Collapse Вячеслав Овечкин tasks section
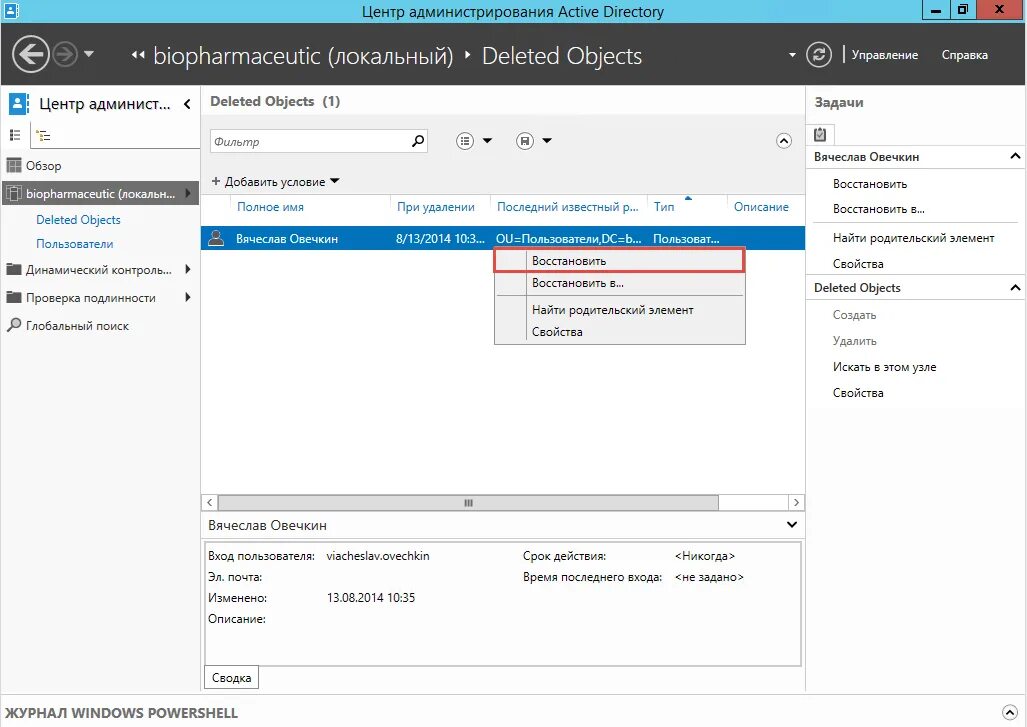1027x727 pixels. (x=1015, y=157)
